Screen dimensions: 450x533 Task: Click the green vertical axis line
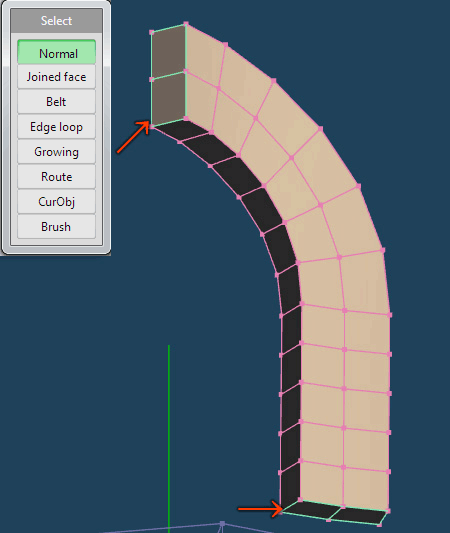pyautogui.click(x=169, y=439)
